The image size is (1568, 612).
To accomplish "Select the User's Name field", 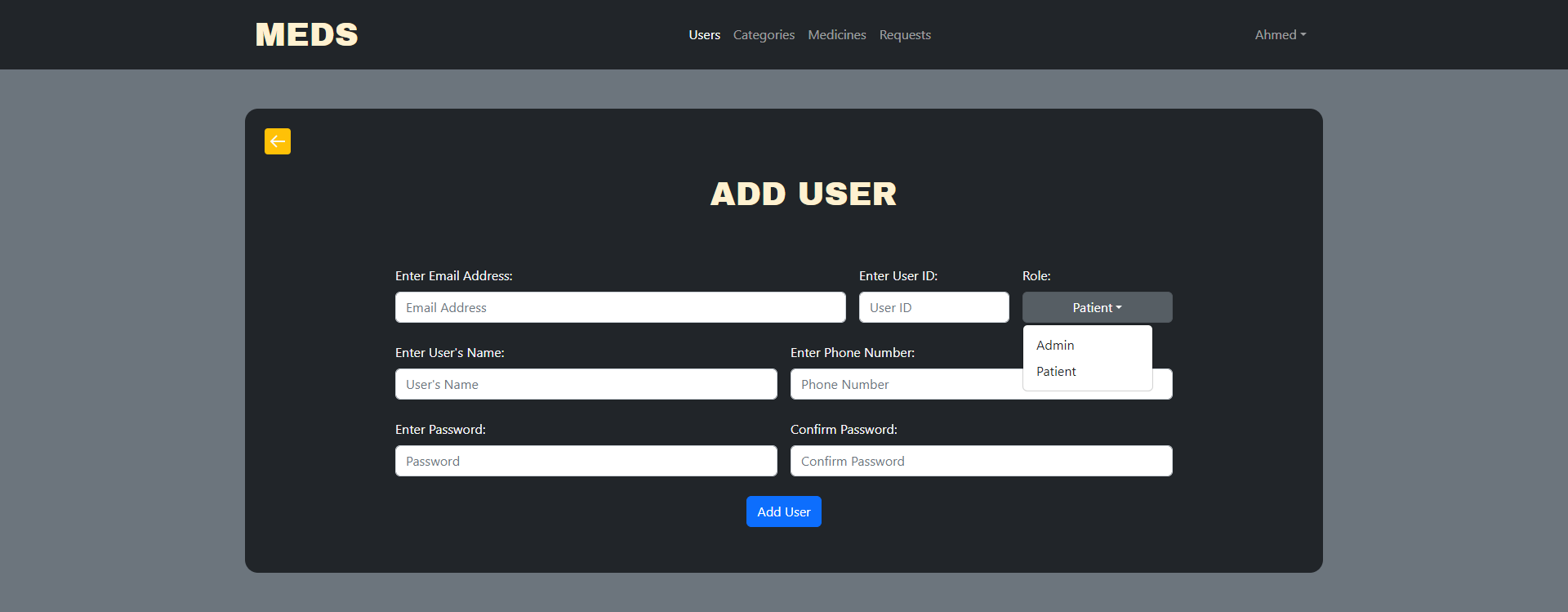I will 586,384.
